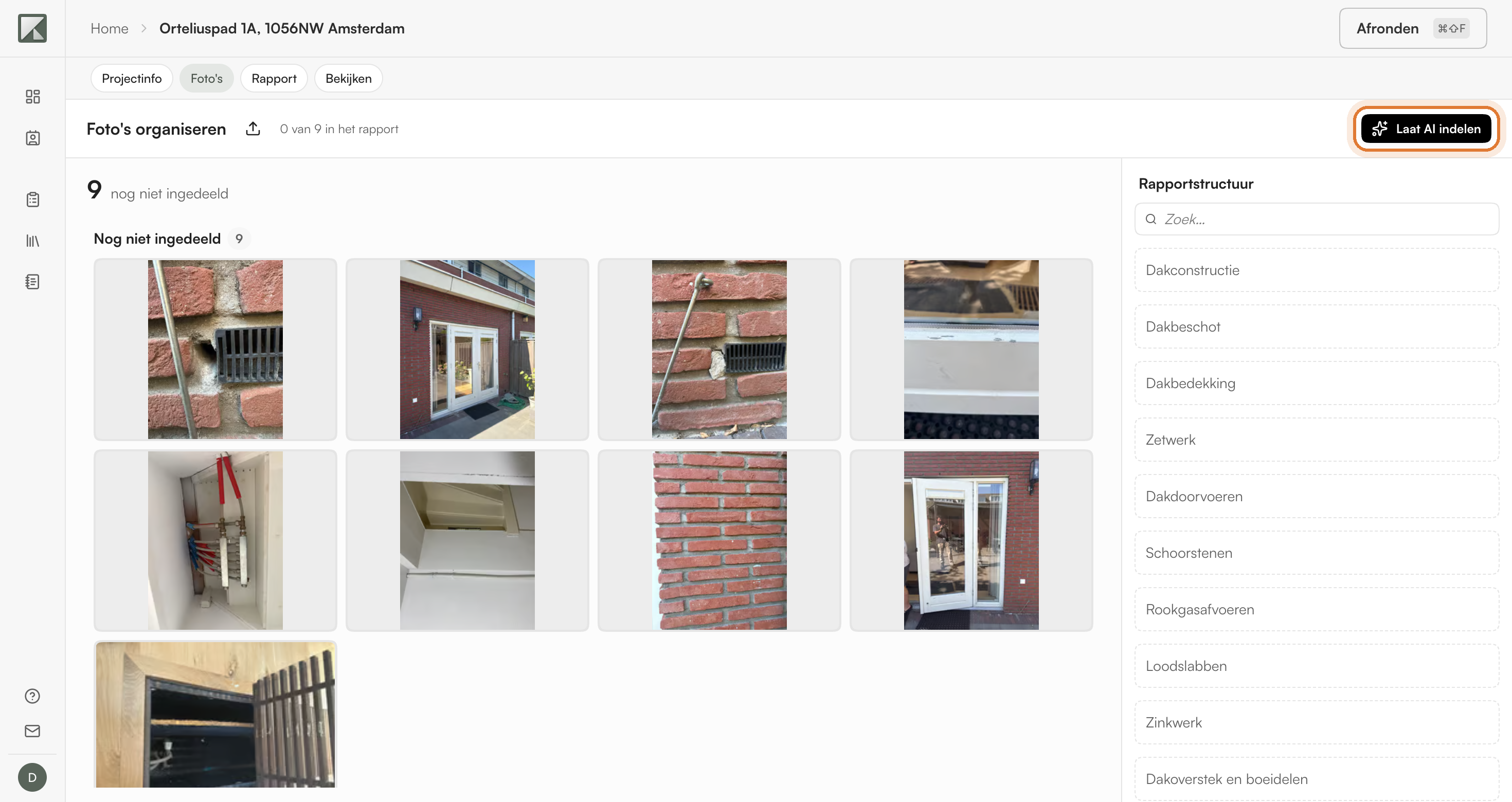Switch to the Projectinfo tab
The width and height of the screenshot is (1512, 802).
(132, 78)
